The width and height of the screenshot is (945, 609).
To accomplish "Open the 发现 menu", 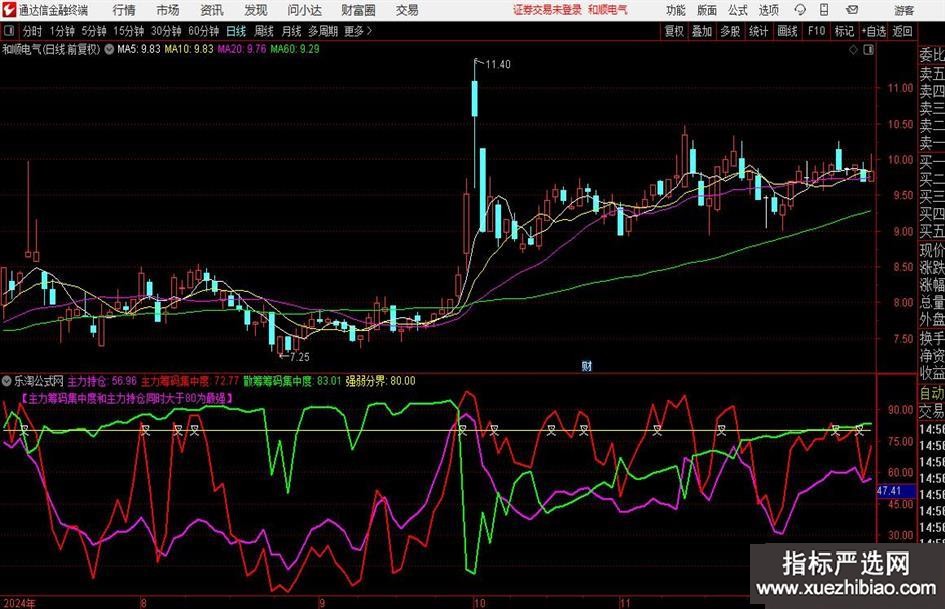I will point(256,10).
